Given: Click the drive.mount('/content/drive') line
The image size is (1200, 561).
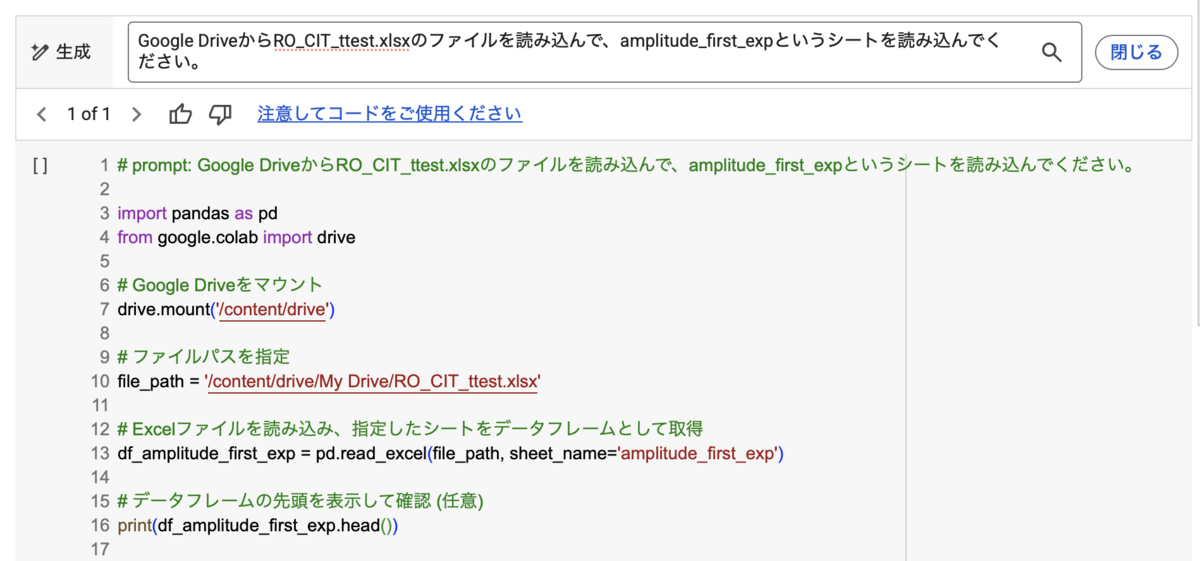Looking at the screenshot, I should (226, 309).
